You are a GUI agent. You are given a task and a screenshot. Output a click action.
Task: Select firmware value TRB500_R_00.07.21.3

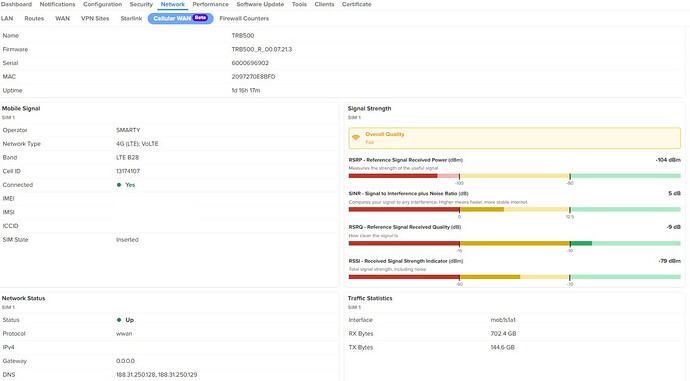[262, 49]
